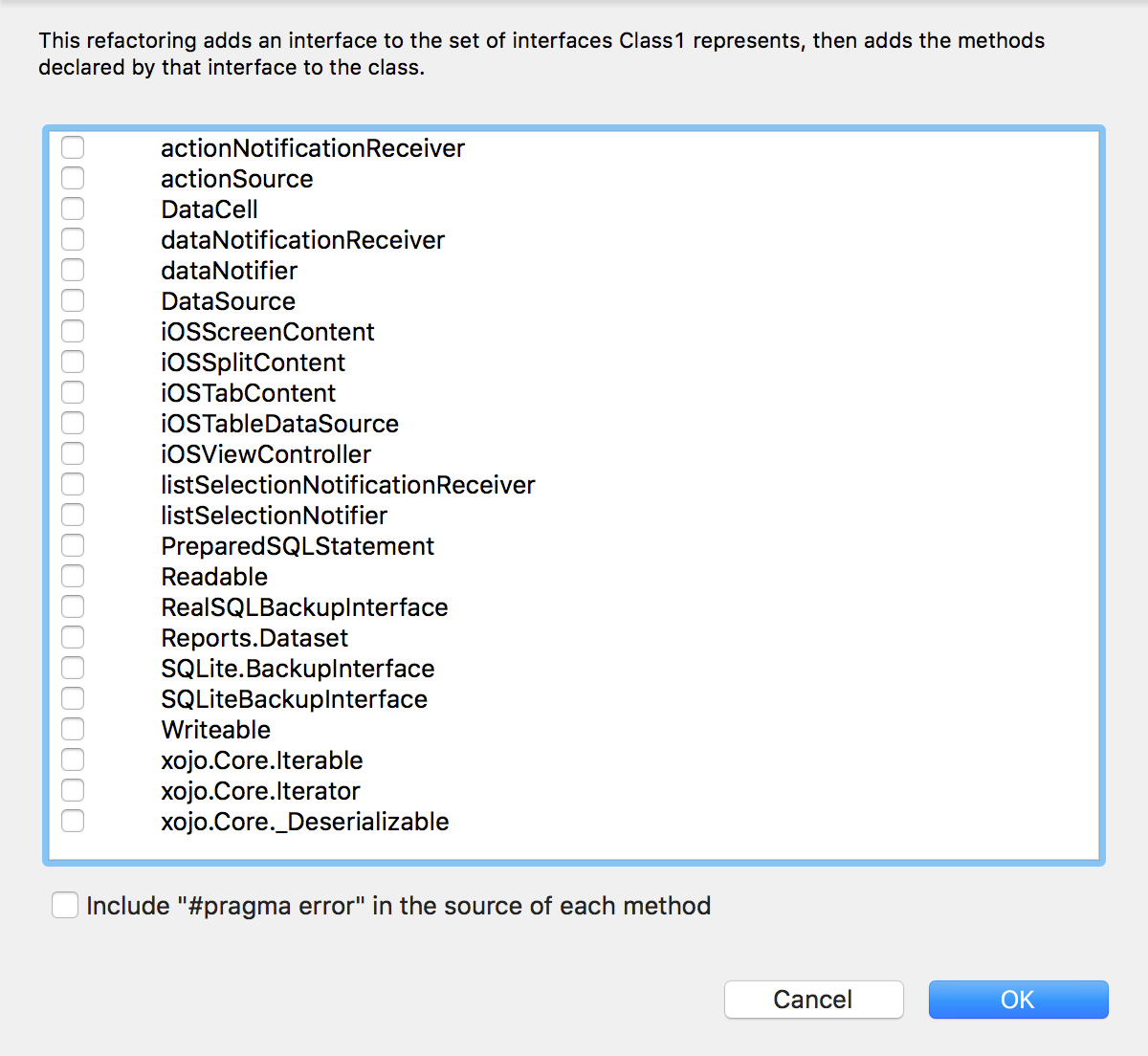Check the actionNotificationReceiver interface checkbox
The height and width of the screenshot is (1056, 1148).
tap(73, 147)
